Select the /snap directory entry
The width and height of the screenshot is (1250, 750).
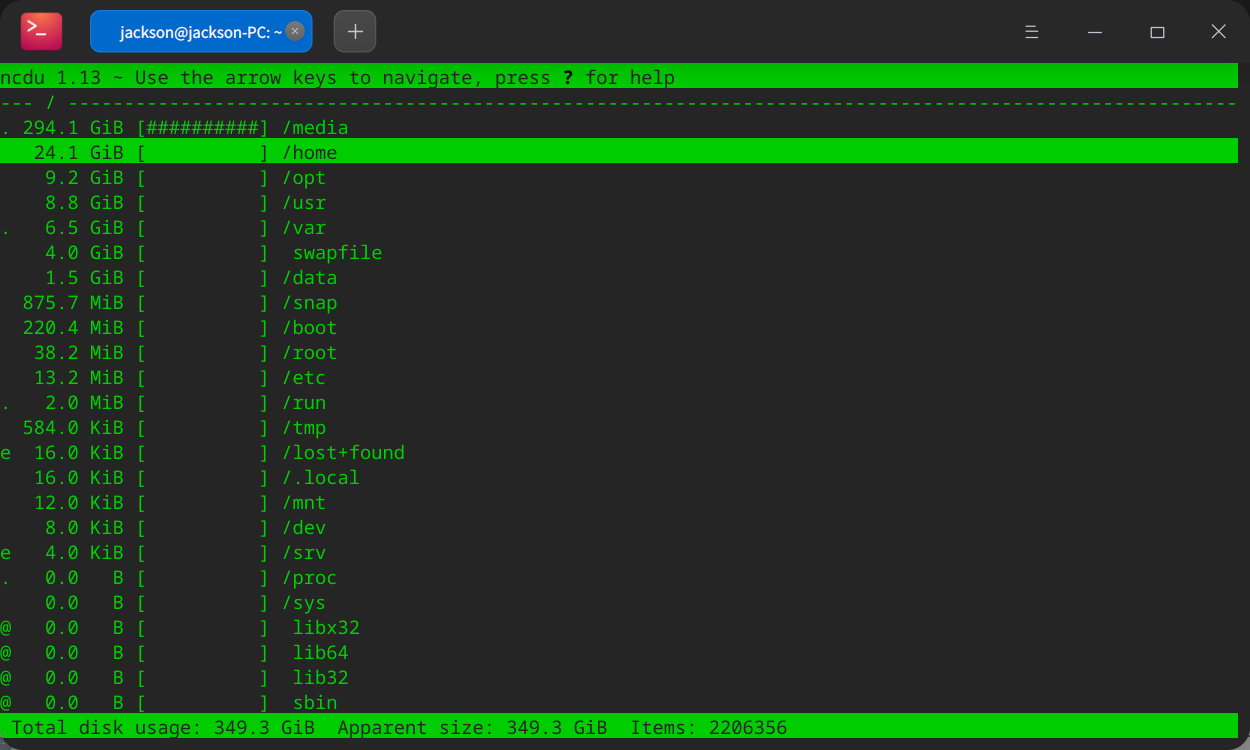(x=310, y=303)
